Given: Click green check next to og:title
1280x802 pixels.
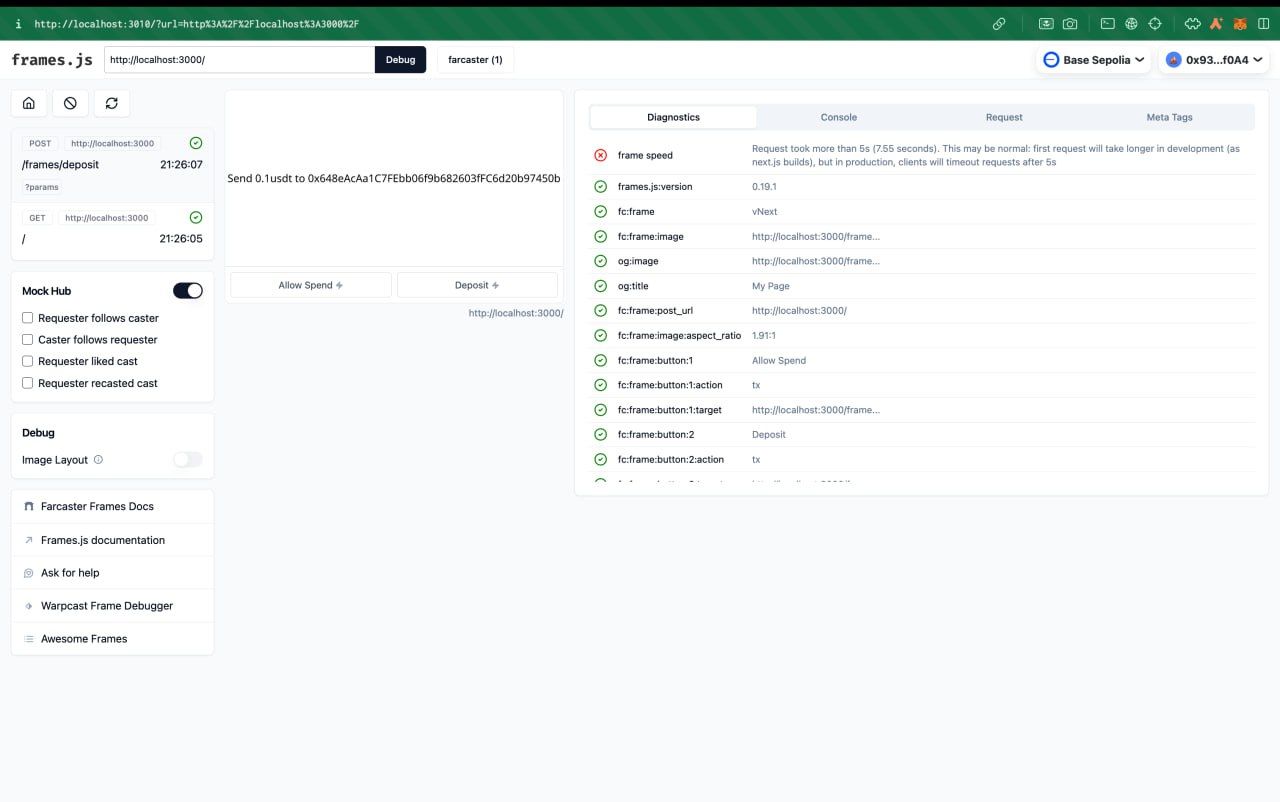Looking at the screenshot, I should coord(600,286).
